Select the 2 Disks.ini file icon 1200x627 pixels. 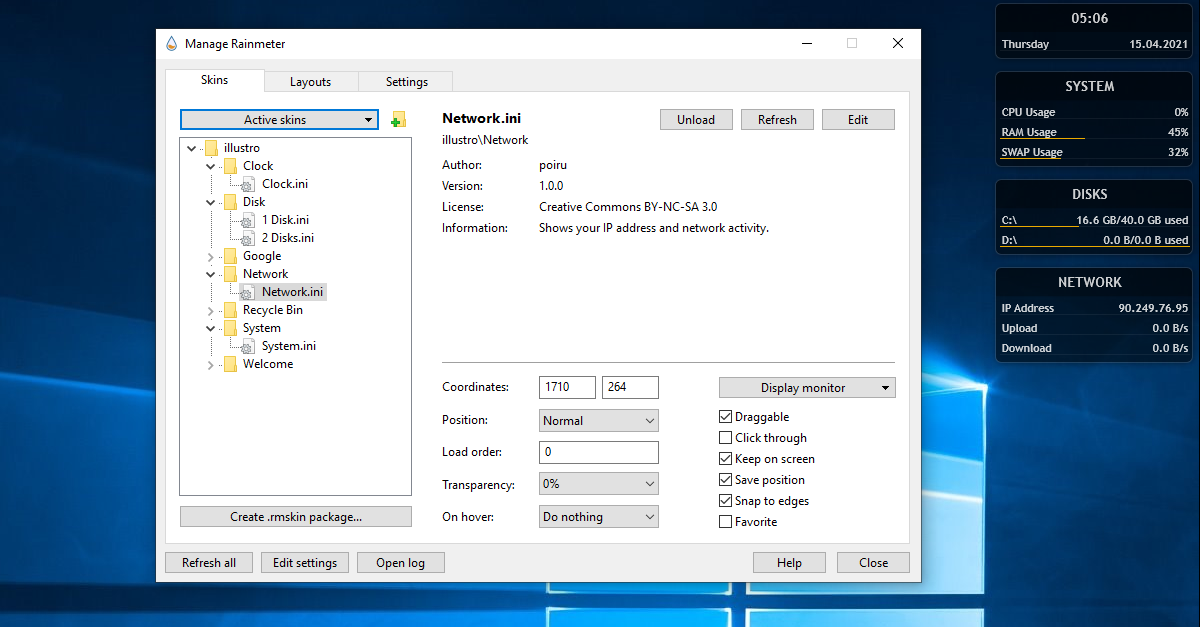tap(248, 238)
